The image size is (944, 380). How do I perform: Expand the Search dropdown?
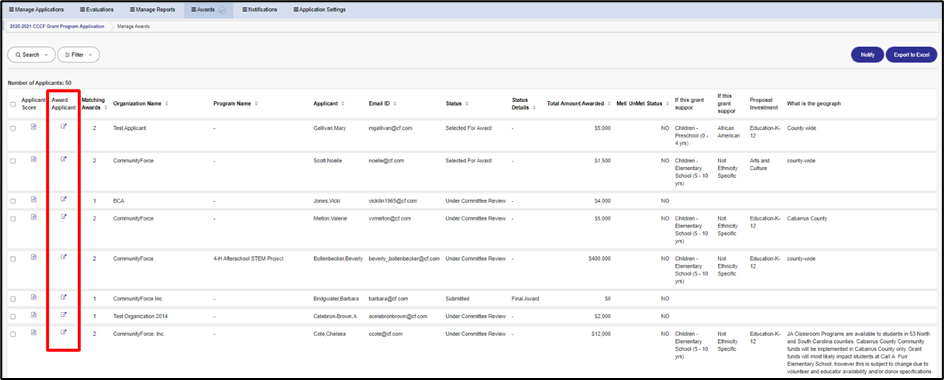(31, 55)
